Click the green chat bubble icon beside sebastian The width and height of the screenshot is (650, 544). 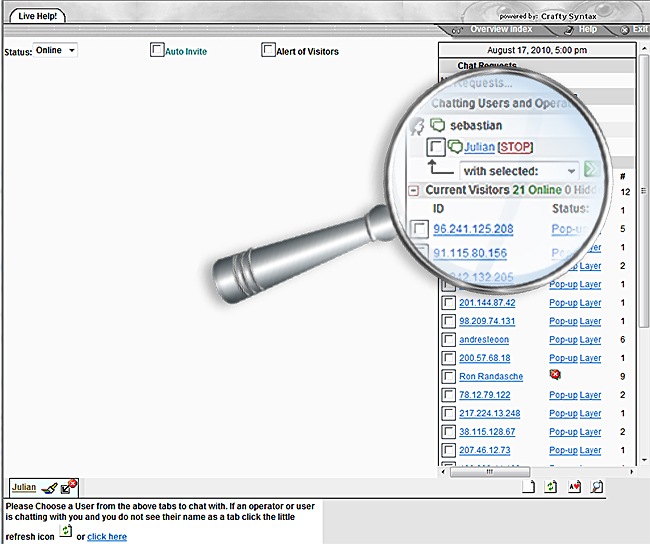437,126
